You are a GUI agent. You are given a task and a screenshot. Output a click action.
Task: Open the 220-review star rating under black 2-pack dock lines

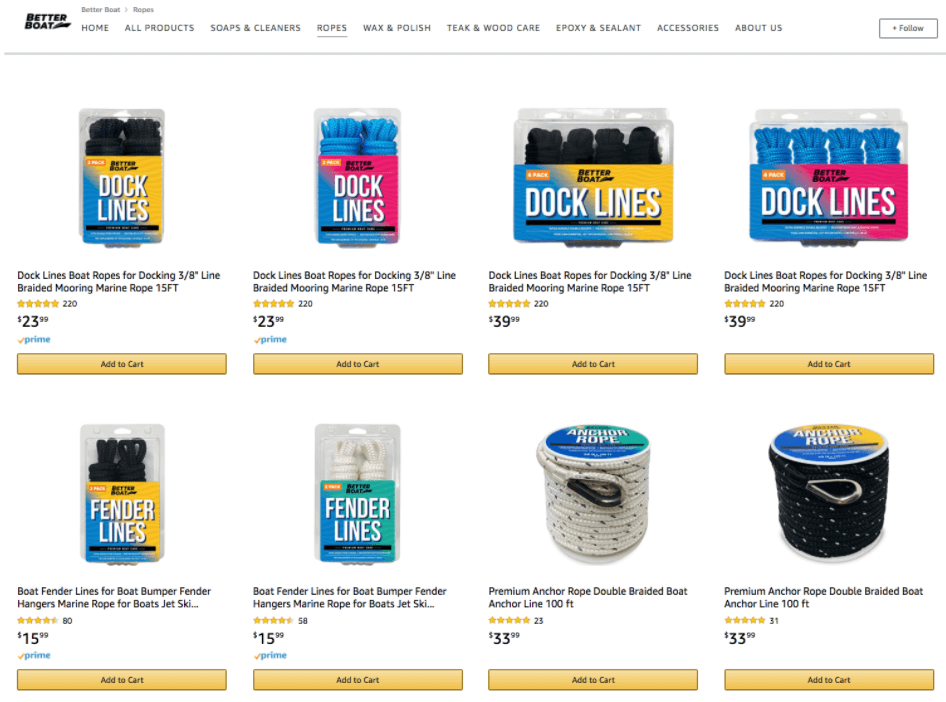pyautogui.click(x=38, y=304)
